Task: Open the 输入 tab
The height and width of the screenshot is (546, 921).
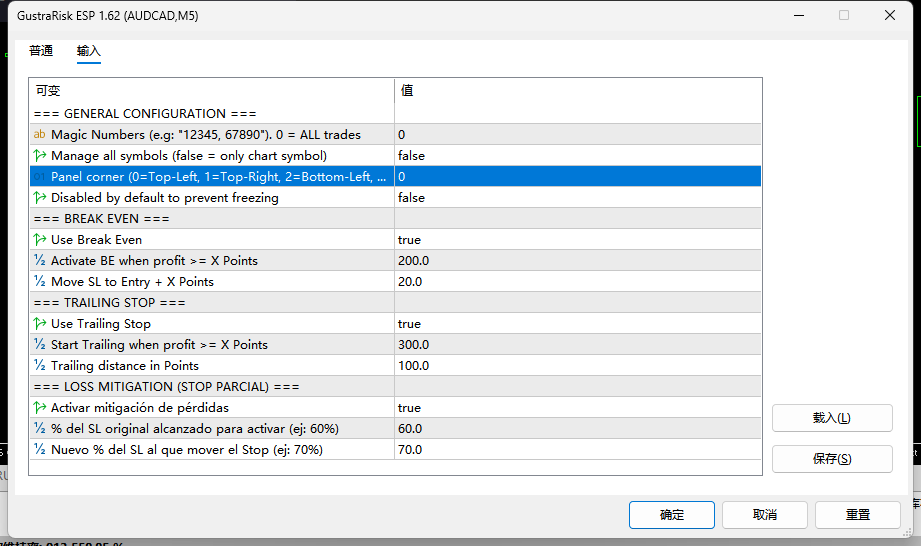Action: [x=89, y=51]
